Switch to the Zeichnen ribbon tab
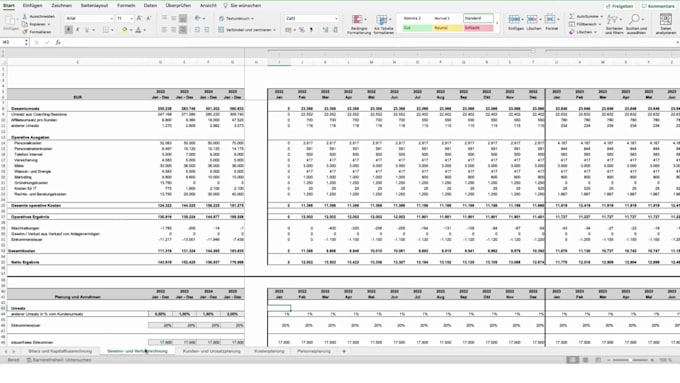The width and height of the screenshot is (680, 383). click(x=62, y=6)
